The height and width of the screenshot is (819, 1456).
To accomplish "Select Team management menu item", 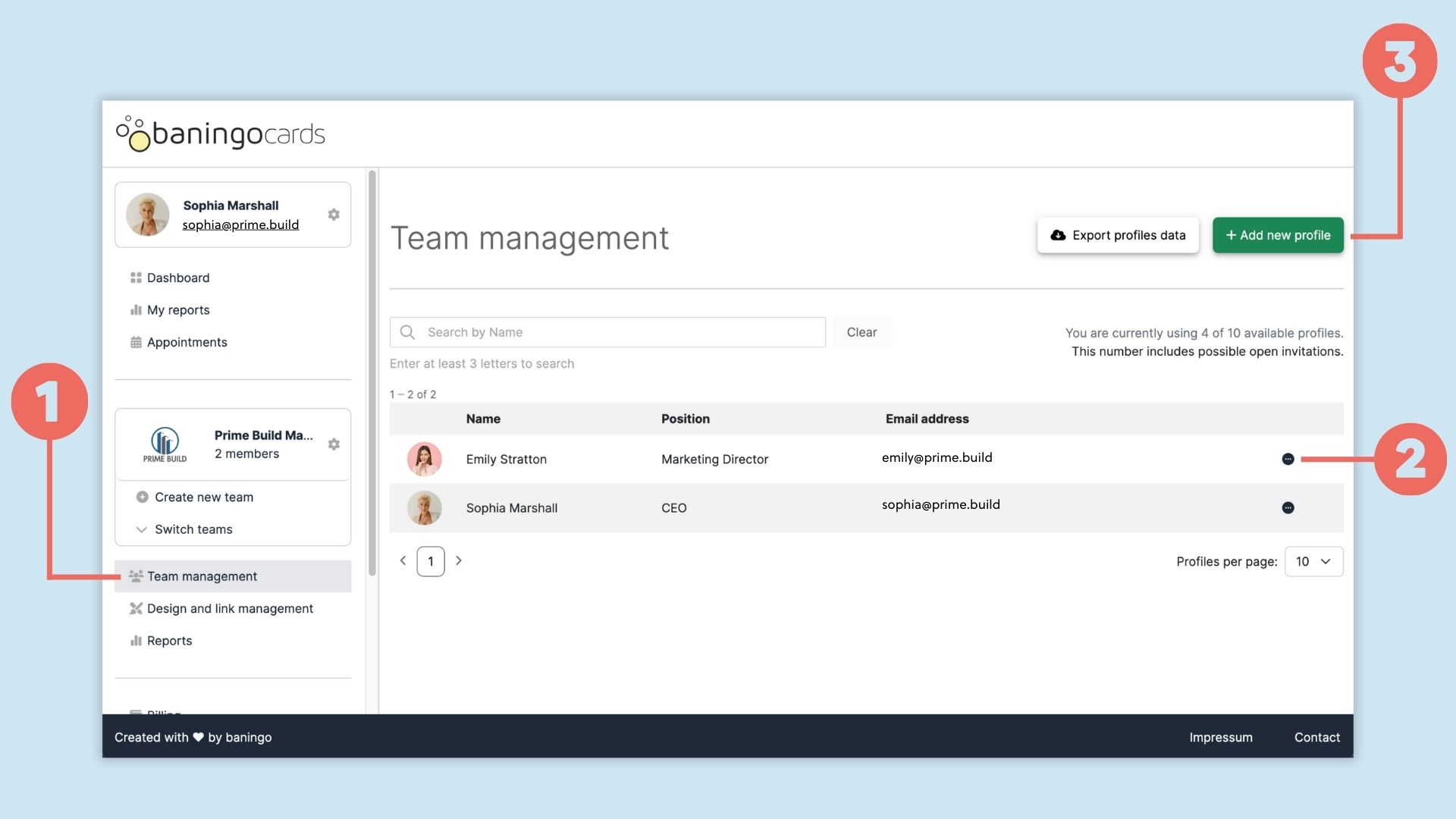I will [233, 576].
